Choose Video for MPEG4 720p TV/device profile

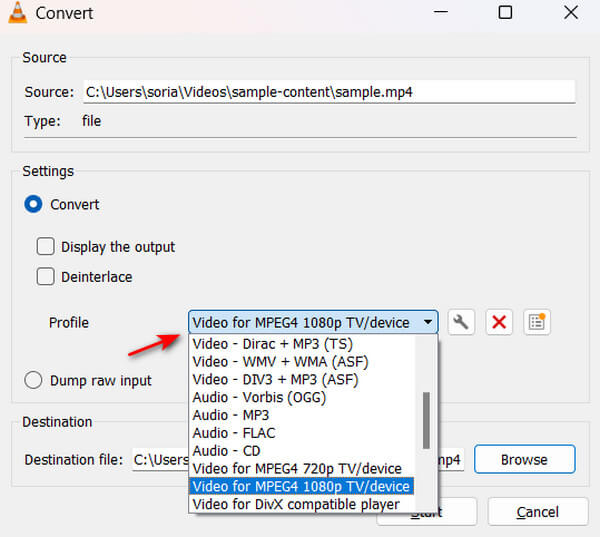pyautogui.click(x=302, y=468)
